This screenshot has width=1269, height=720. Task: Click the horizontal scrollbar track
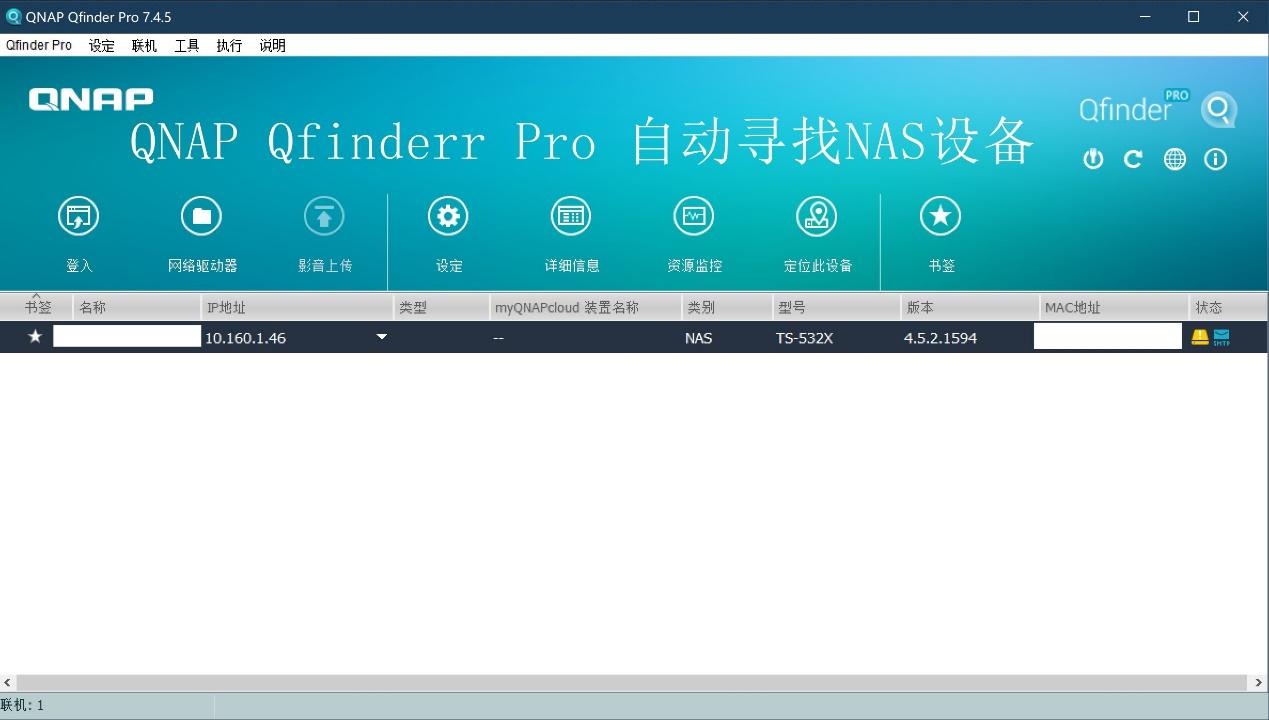pyautogui.click(x=632, y=683)
